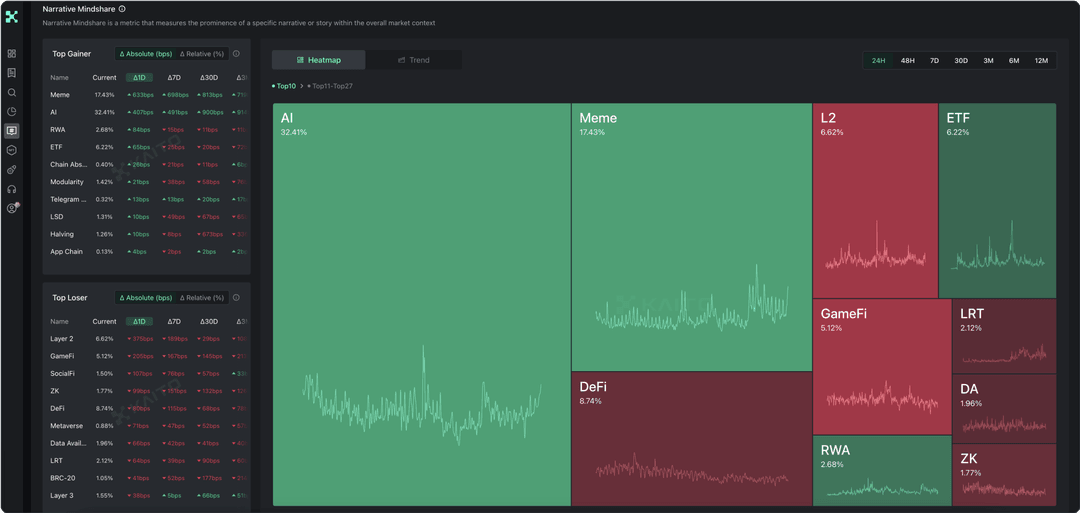Expand the Top11-Top27 narrative group

[x=330, y=86]
